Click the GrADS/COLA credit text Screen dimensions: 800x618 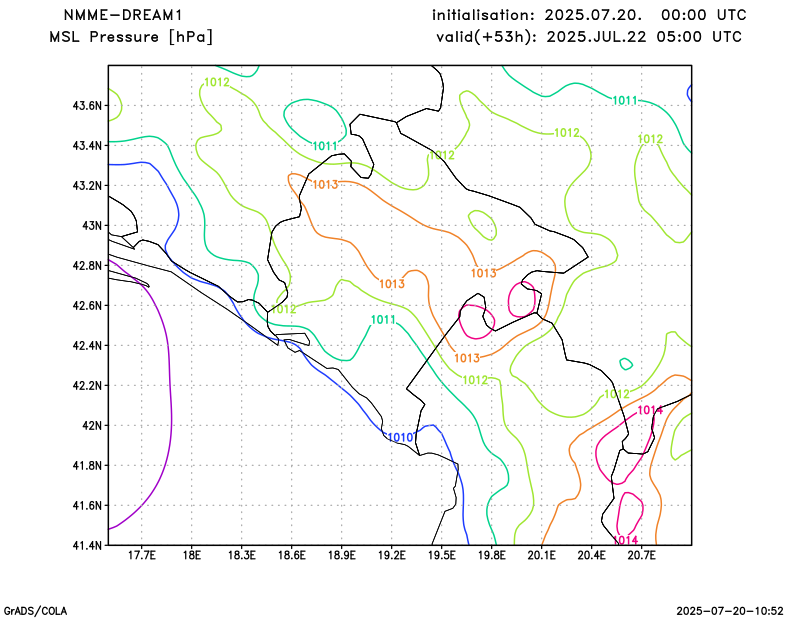[35, 611]
